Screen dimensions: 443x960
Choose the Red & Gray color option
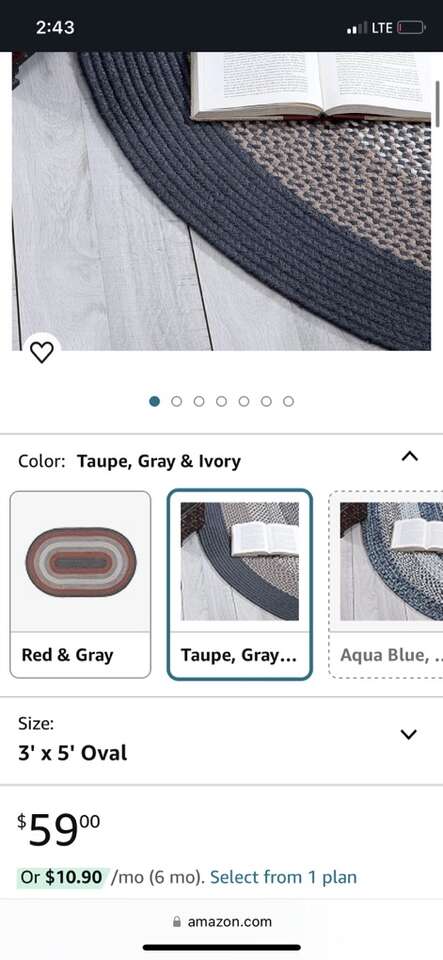point(80,584)
